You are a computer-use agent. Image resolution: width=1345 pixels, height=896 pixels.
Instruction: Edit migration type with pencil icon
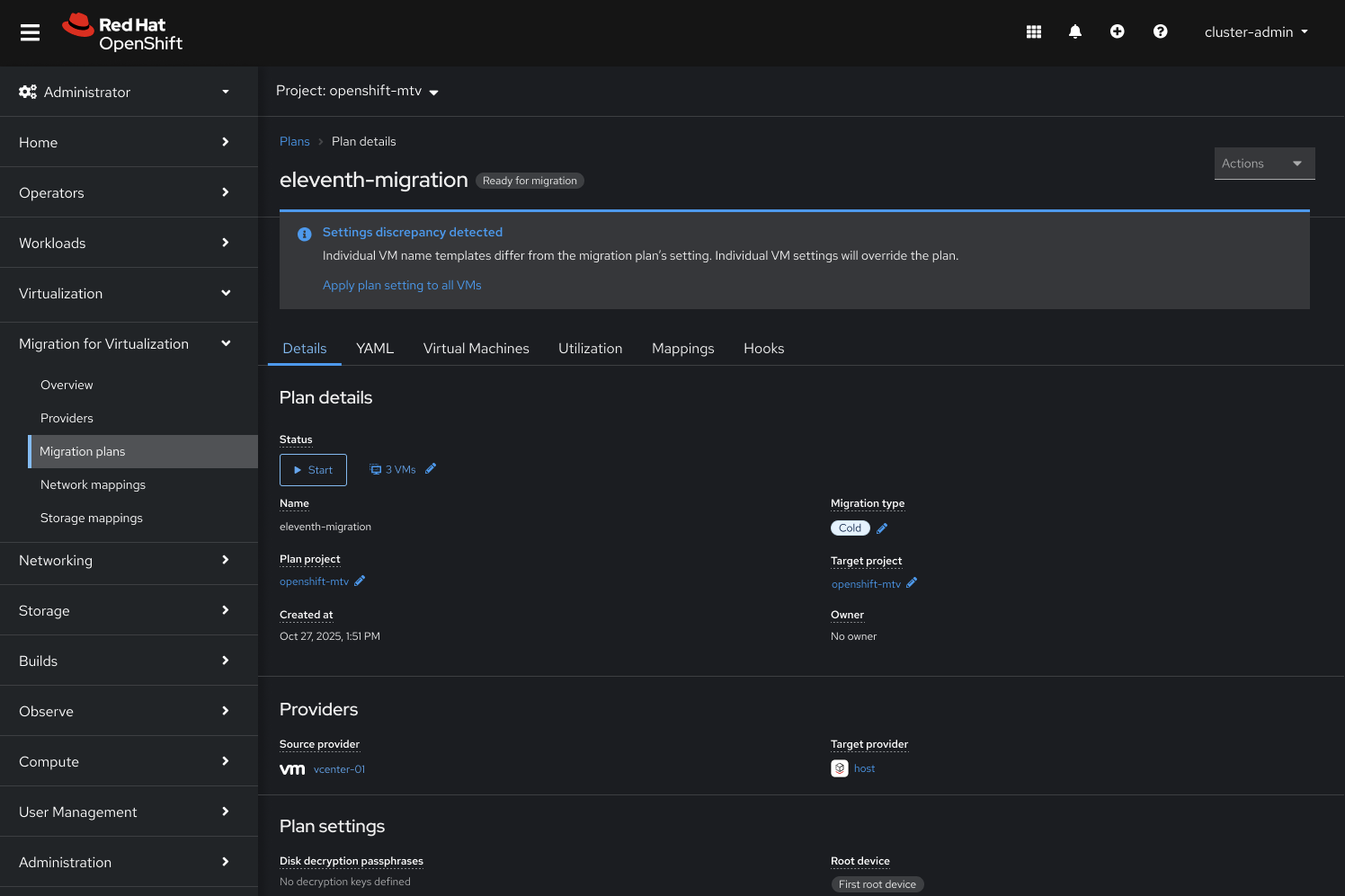[882, 528]
